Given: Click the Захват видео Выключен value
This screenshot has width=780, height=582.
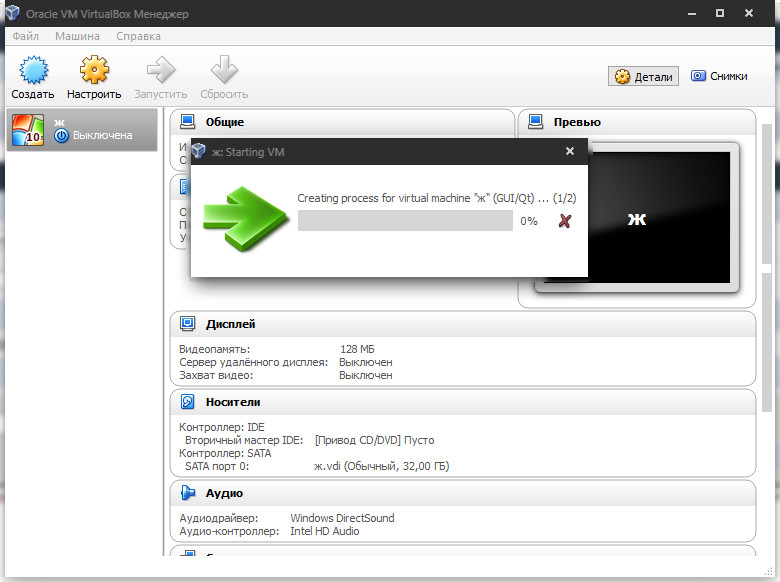Looking at the screenshot, I should coord(366,375).
